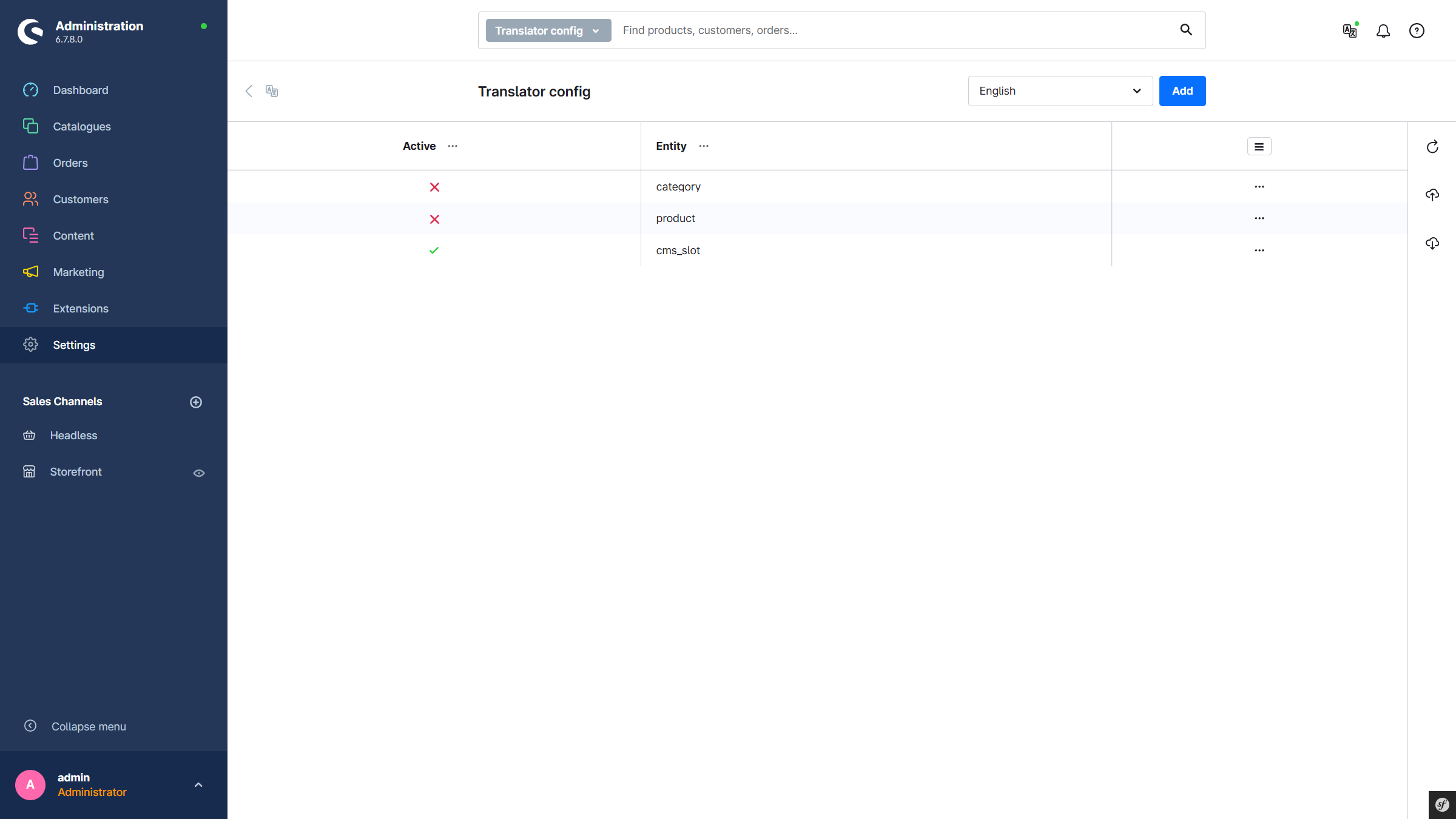
Task: Focus the Find products search field
Action: click(x=892, y=30)
